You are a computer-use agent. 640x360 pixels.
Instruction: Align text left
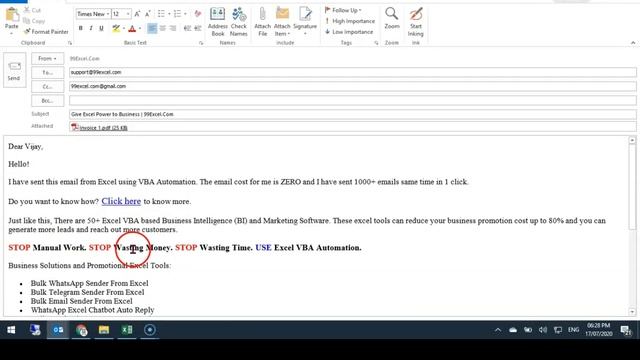tap(152, 28)
